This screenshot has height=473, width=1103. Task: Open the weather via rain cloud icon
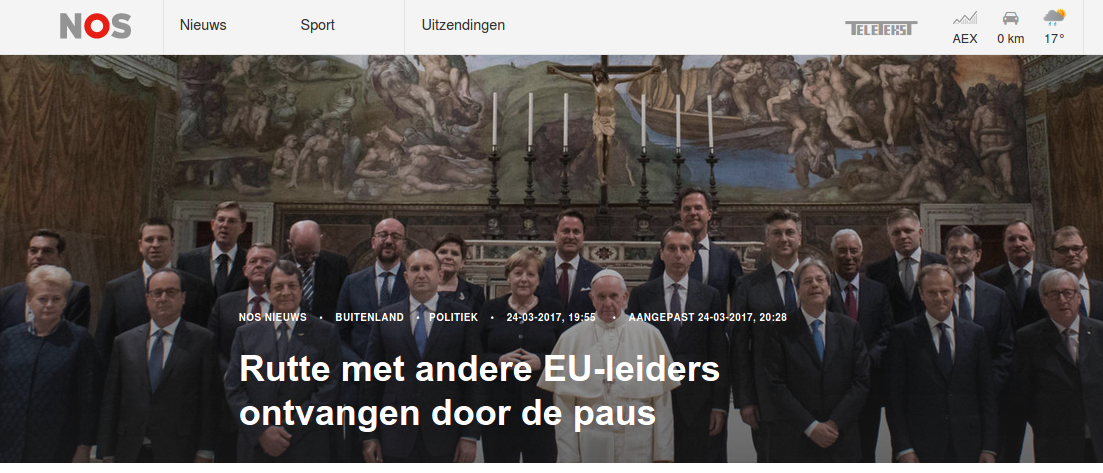tap(1054, 18)
